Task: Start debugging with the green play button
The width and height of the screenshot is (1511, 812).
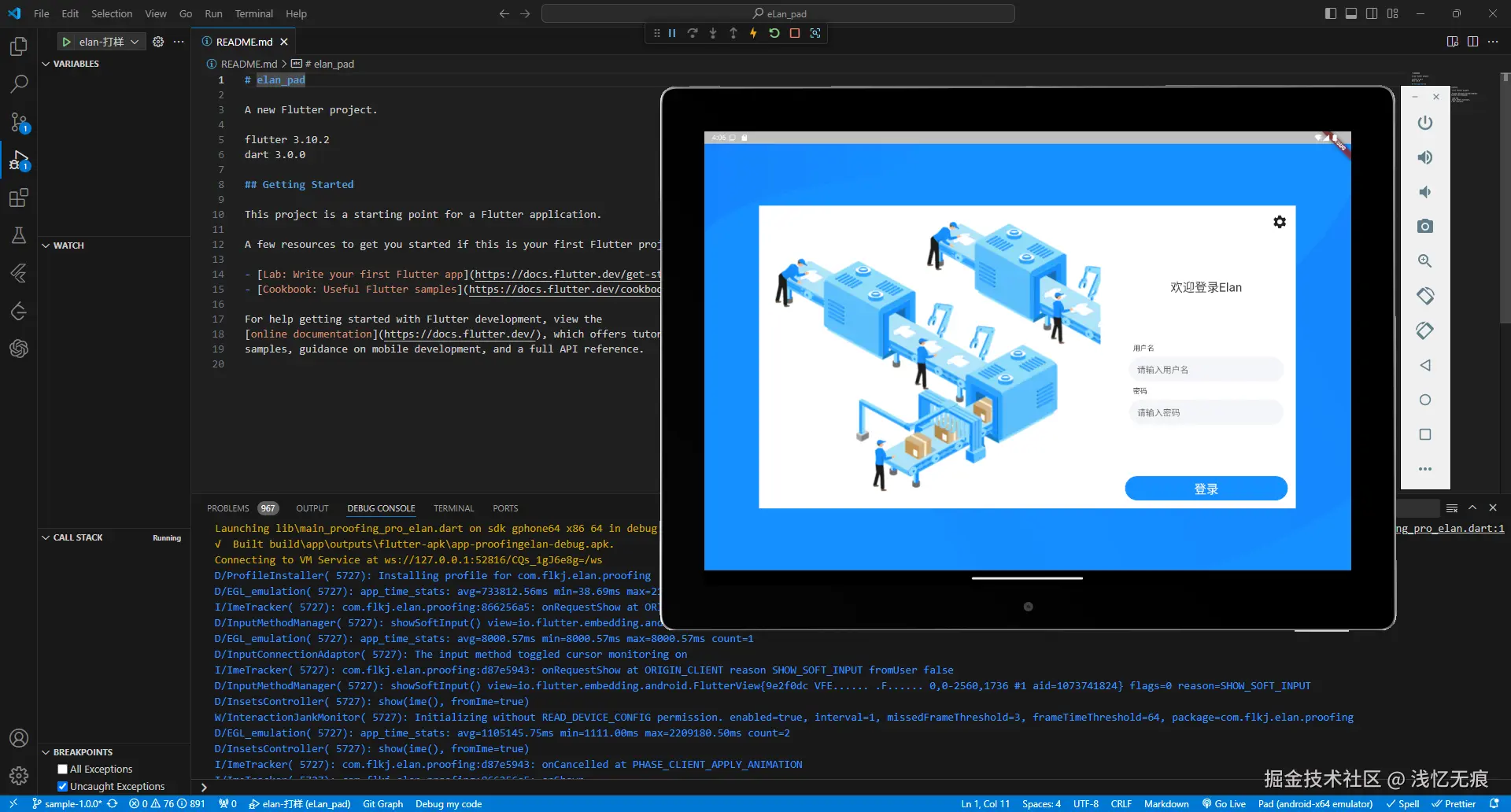Action: coord(67,42)
